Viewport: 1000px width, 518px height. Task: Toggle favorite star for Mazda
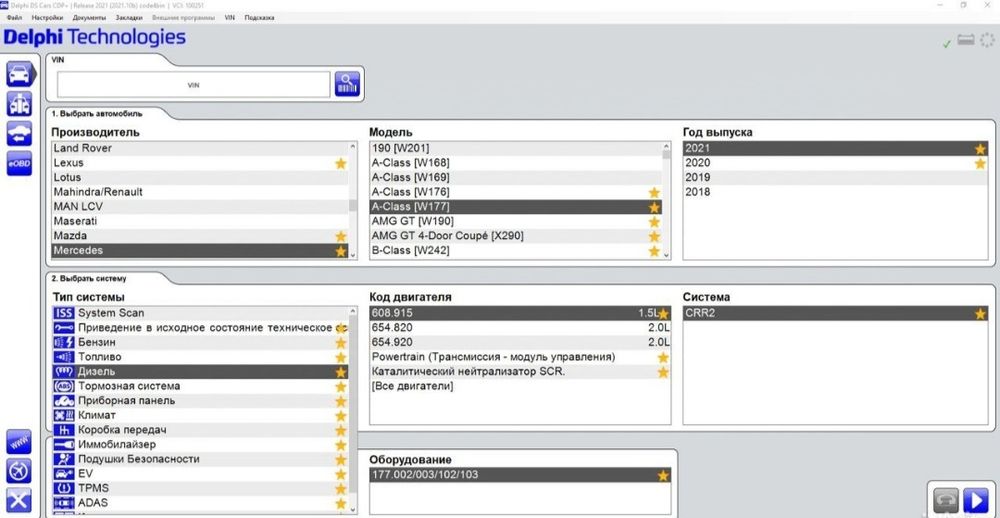click(341, 237)
